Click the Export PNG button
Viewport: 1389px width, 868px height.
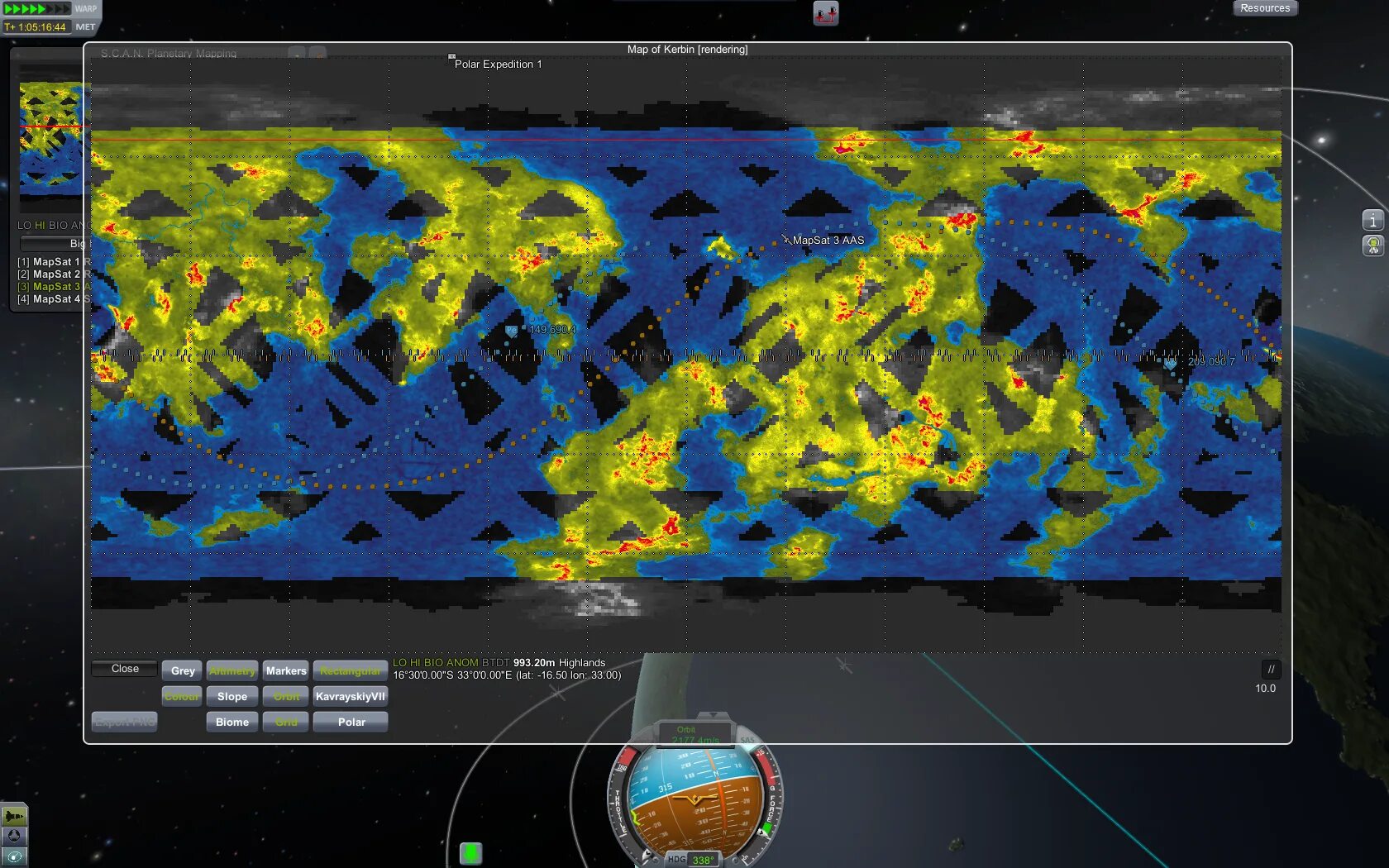coord(125,722)
